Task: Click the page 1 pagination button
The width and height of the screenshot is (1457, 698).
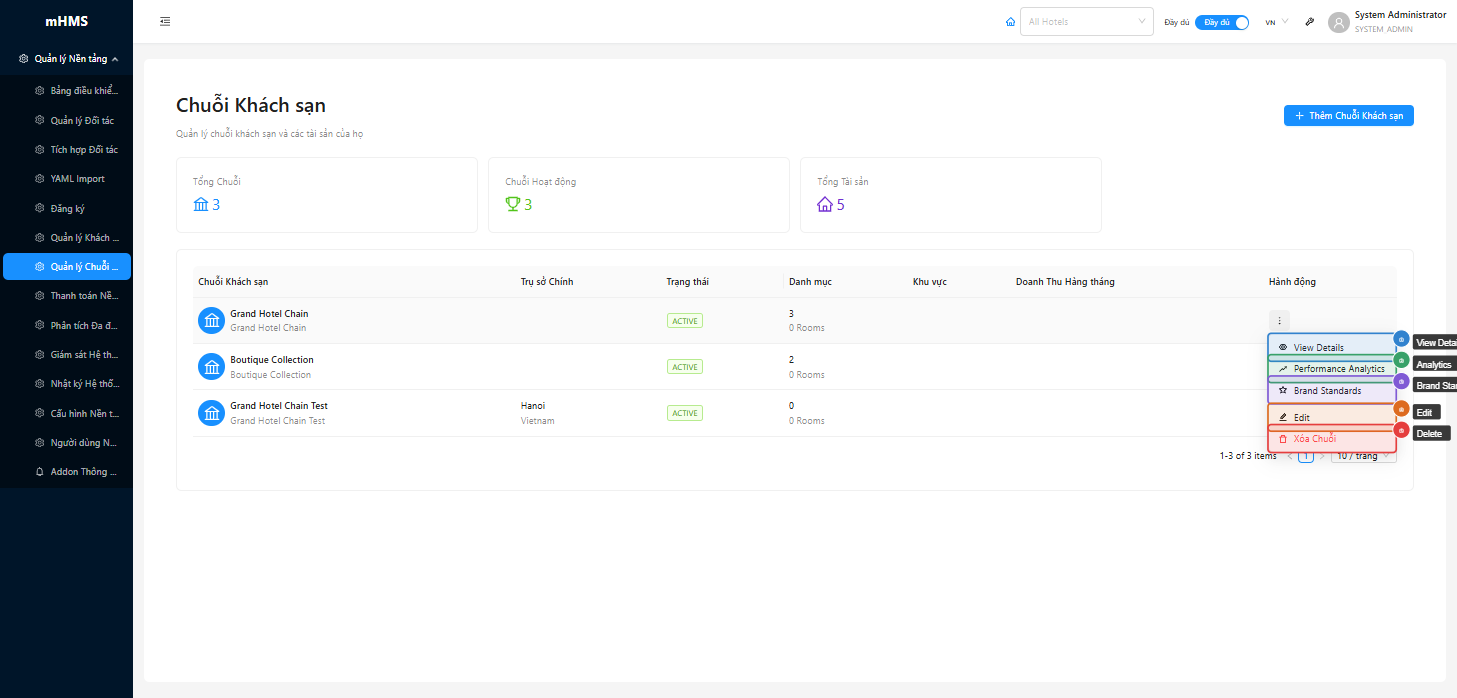Action: [1306, 457]
